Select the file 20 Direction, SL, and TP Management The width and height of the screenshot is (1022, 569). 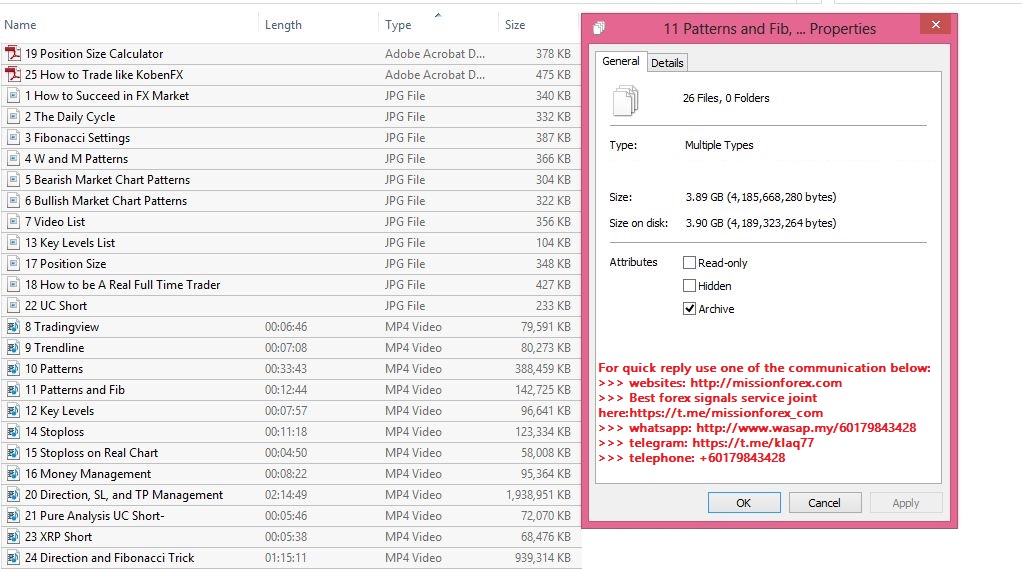124,495
